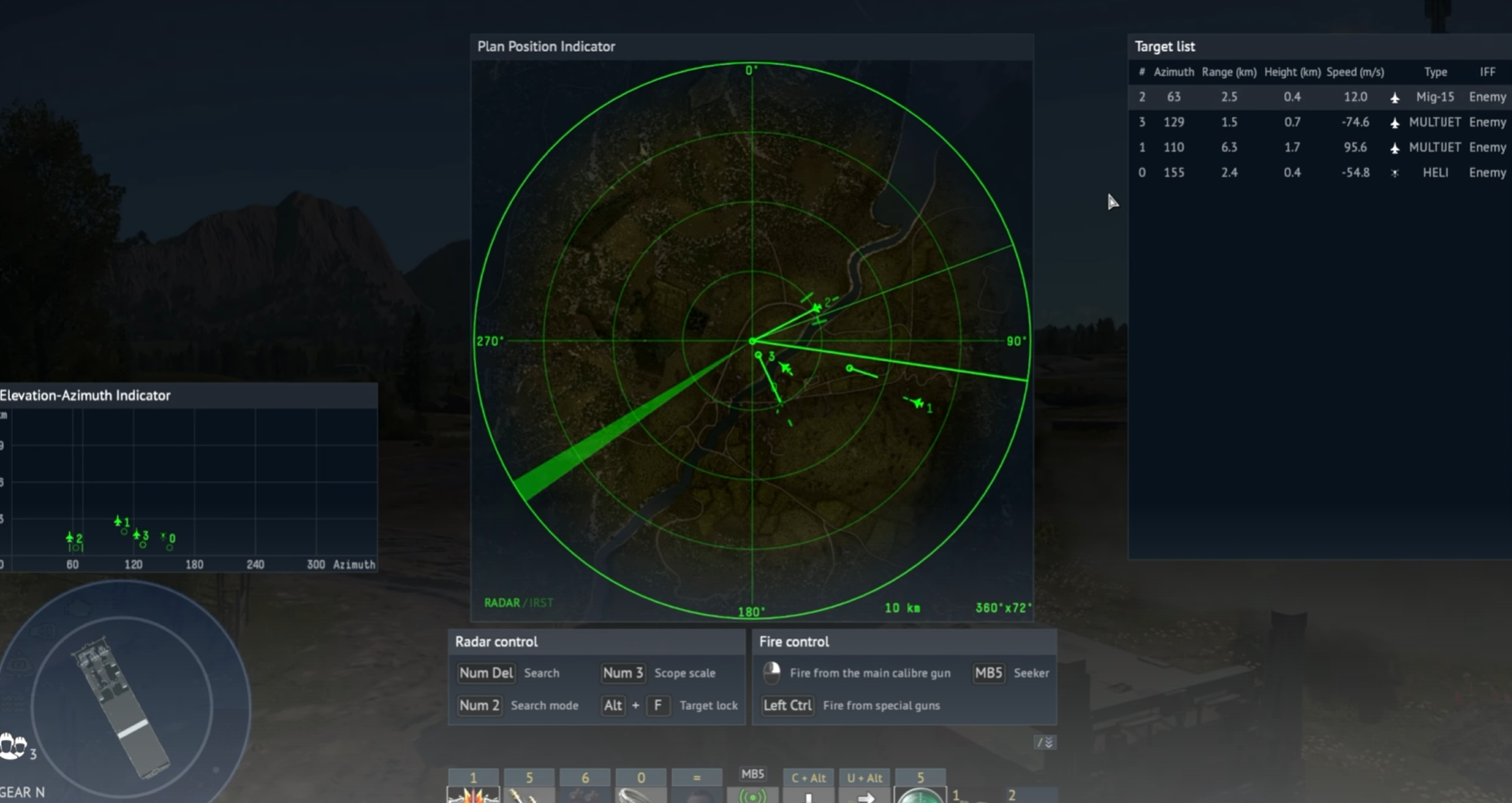Screen dimensions: 1512x803
Task: Activate the right-arrow action under U + Alt
Action: (x=865, y=797)
